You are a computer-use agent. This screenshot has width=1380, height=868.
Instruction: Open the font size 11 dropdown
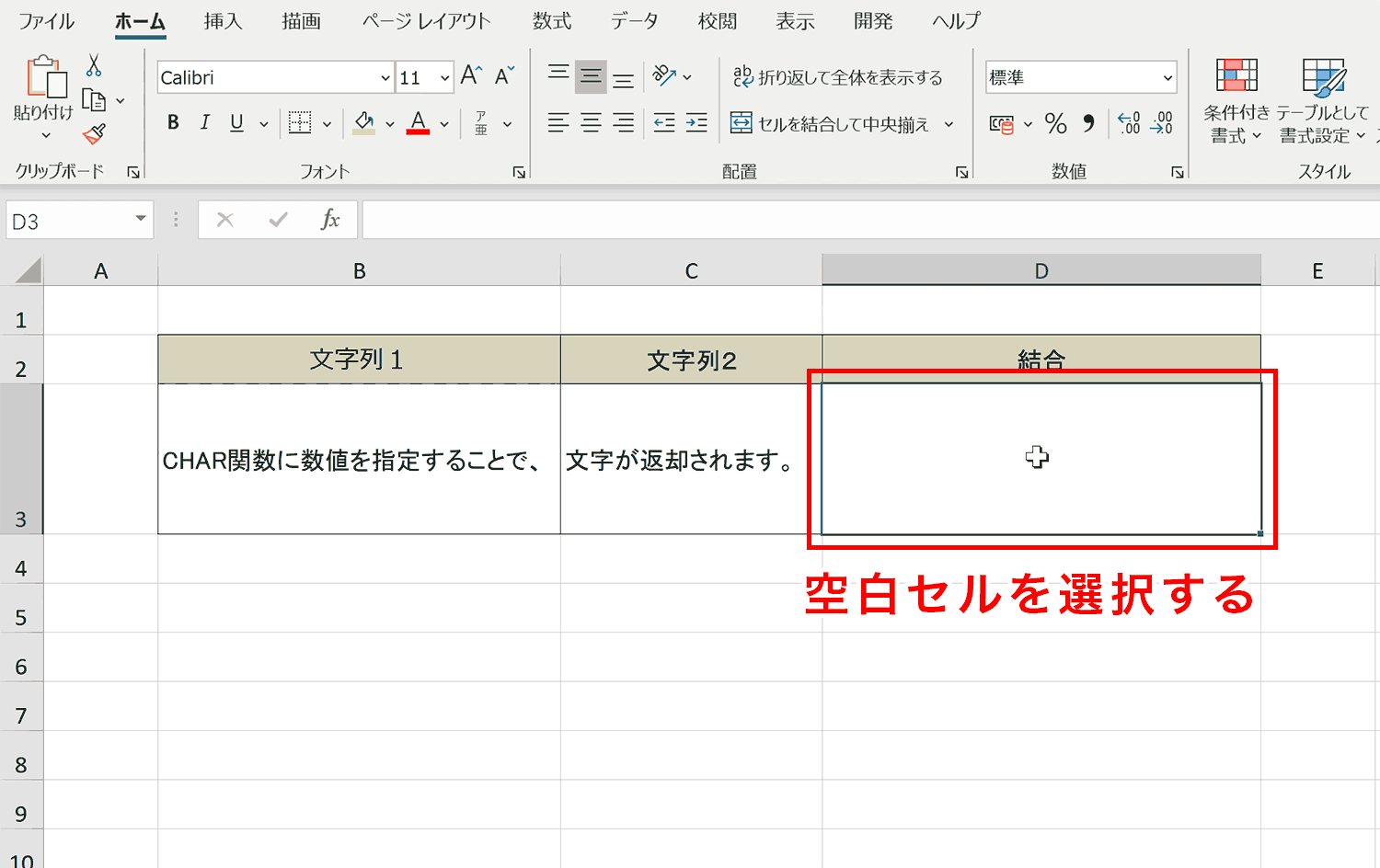pos(445,78)
